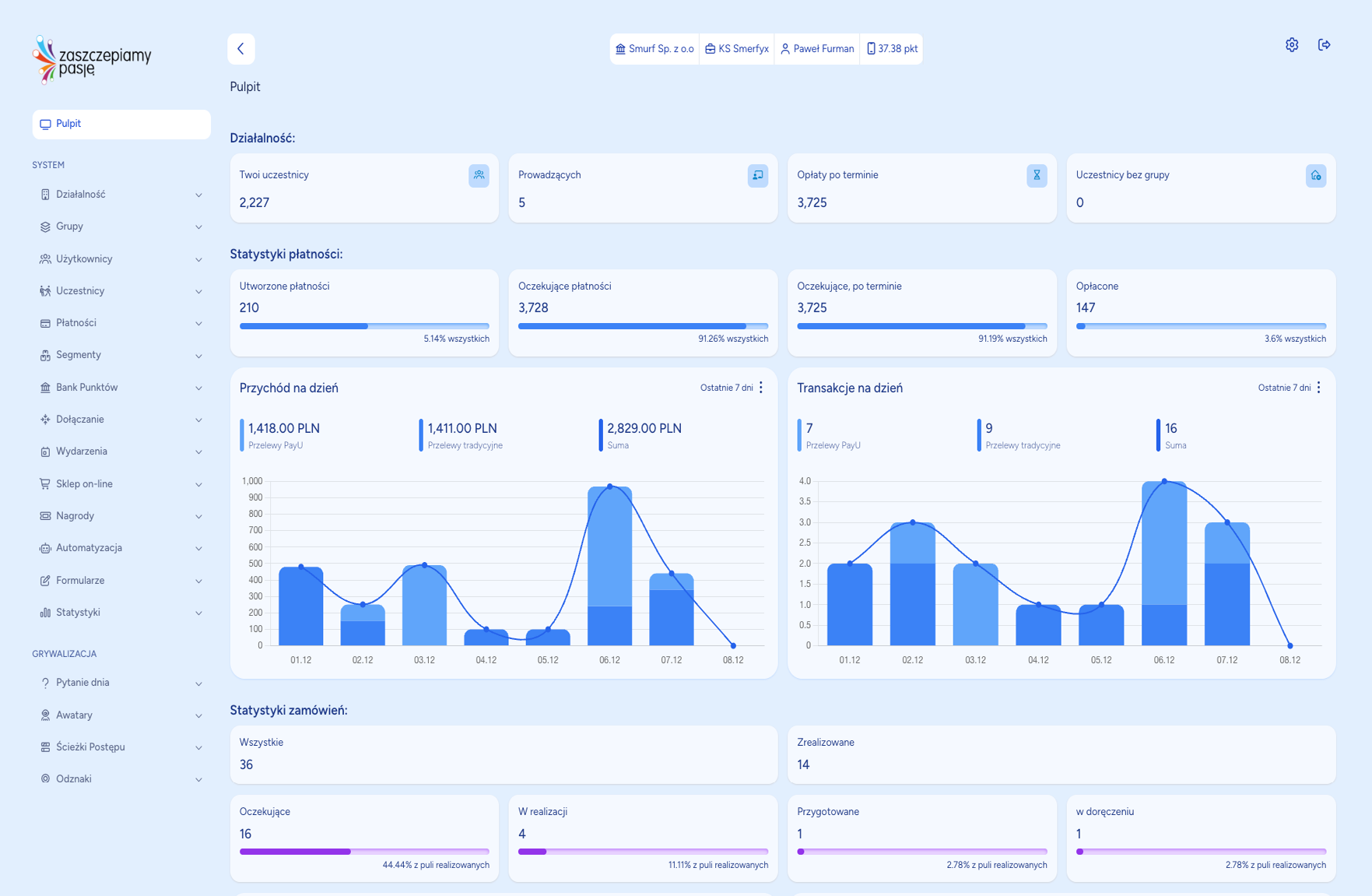Click the instructor icon on Prowadzących card

pos(757,175)
